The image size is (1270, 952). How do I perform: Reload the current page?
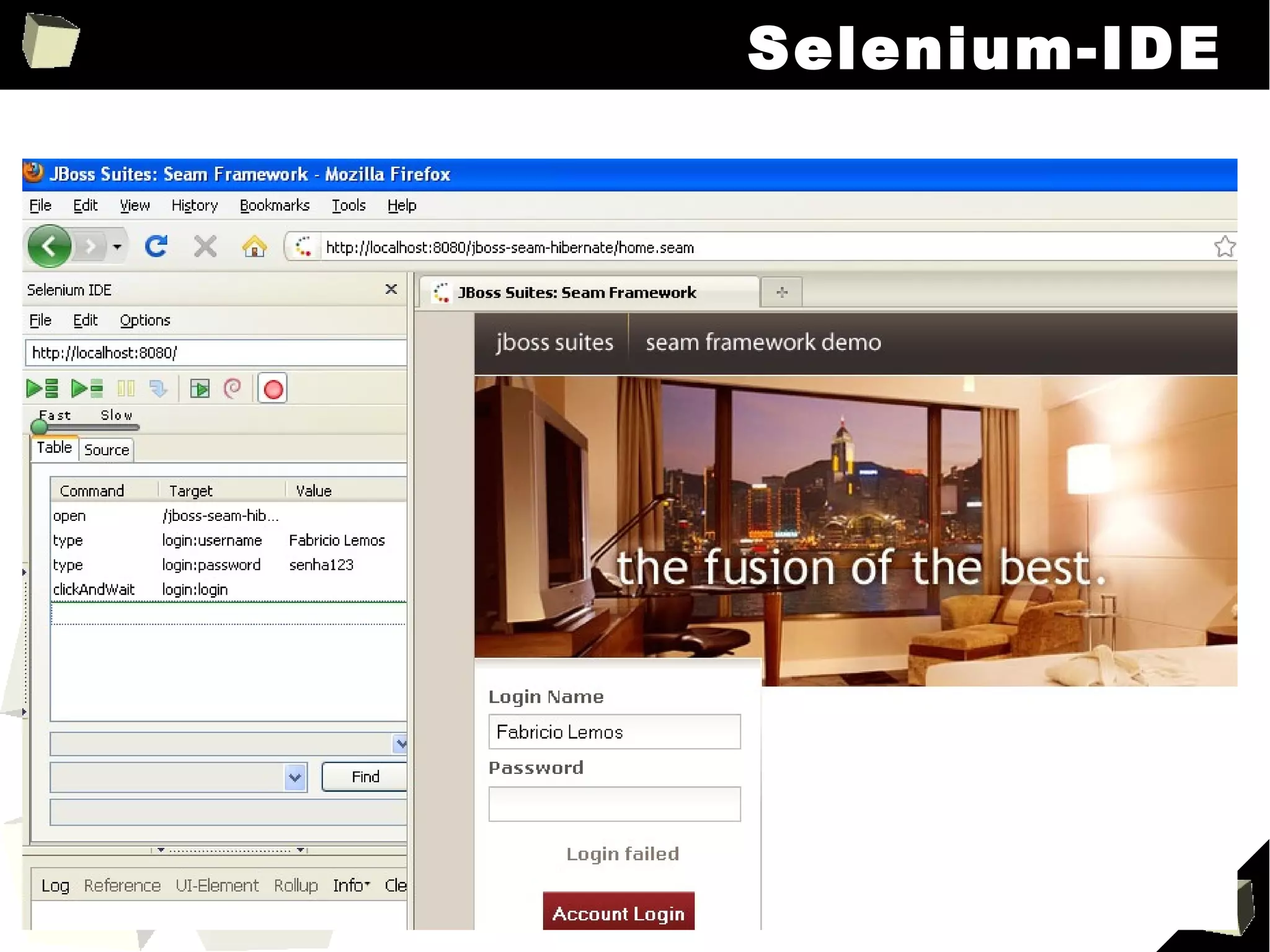(x=156, y=247)
